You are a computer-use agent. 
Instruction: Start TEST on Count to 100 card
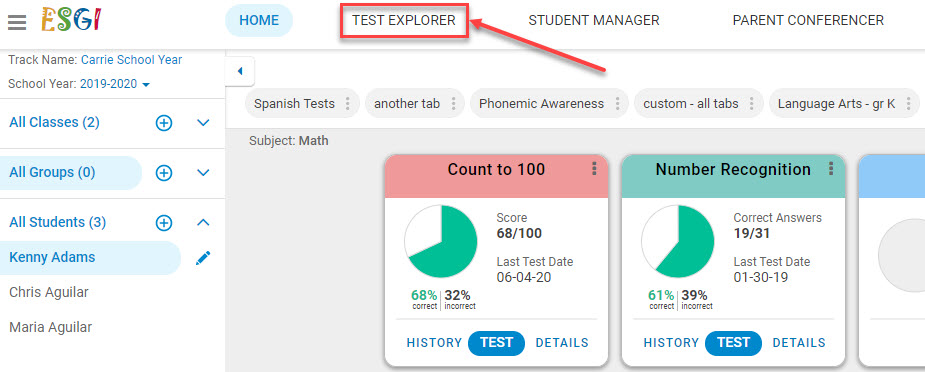[496, 343]
